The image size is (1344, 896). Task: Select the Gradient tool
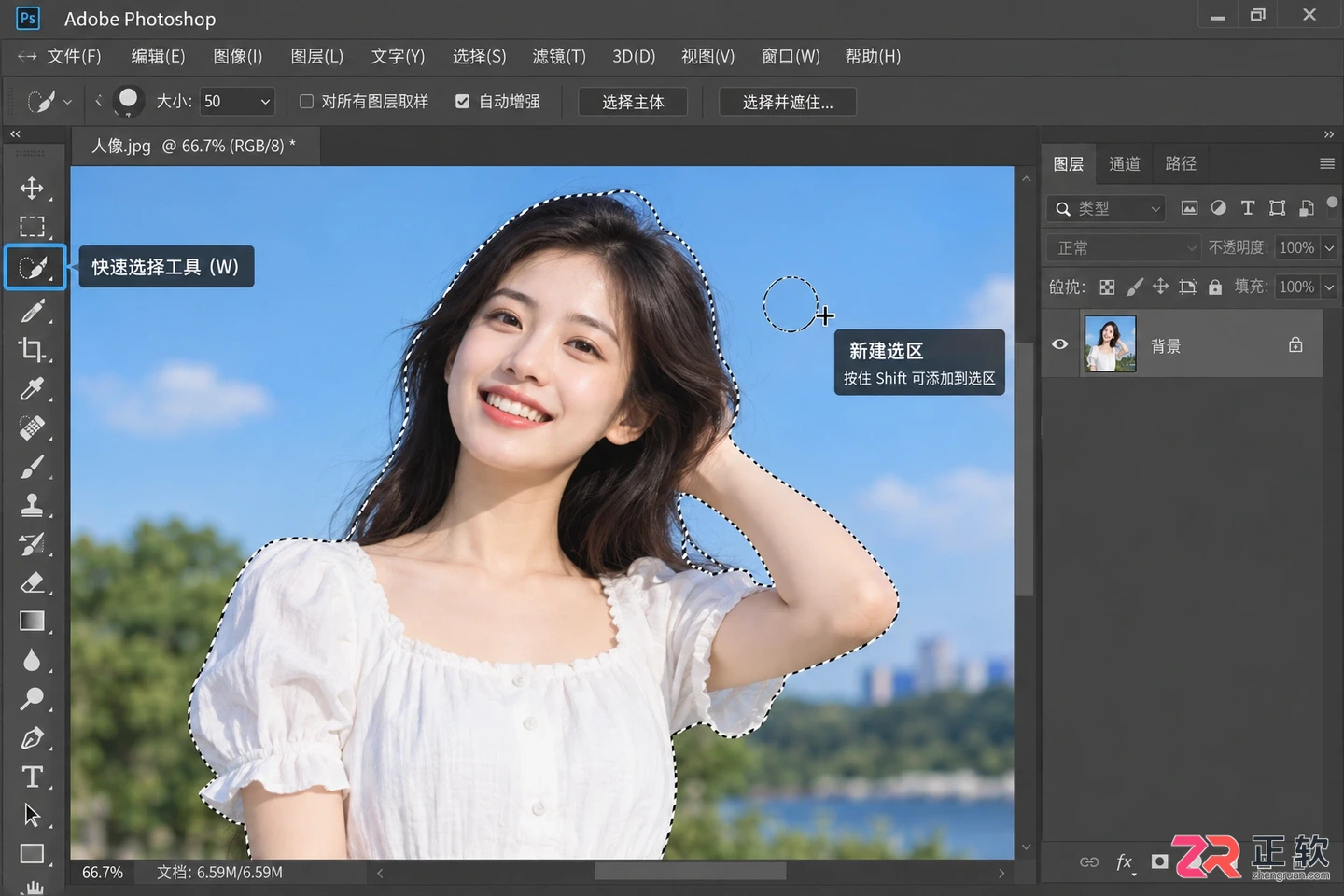point(32,622)
